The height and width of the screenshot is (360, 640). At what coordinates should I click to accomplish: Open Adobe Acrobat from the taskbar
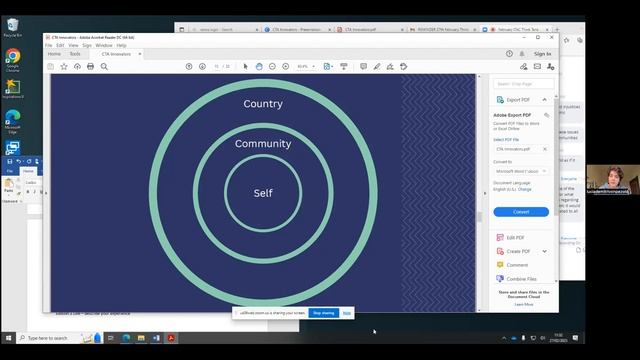coord(171,338)
